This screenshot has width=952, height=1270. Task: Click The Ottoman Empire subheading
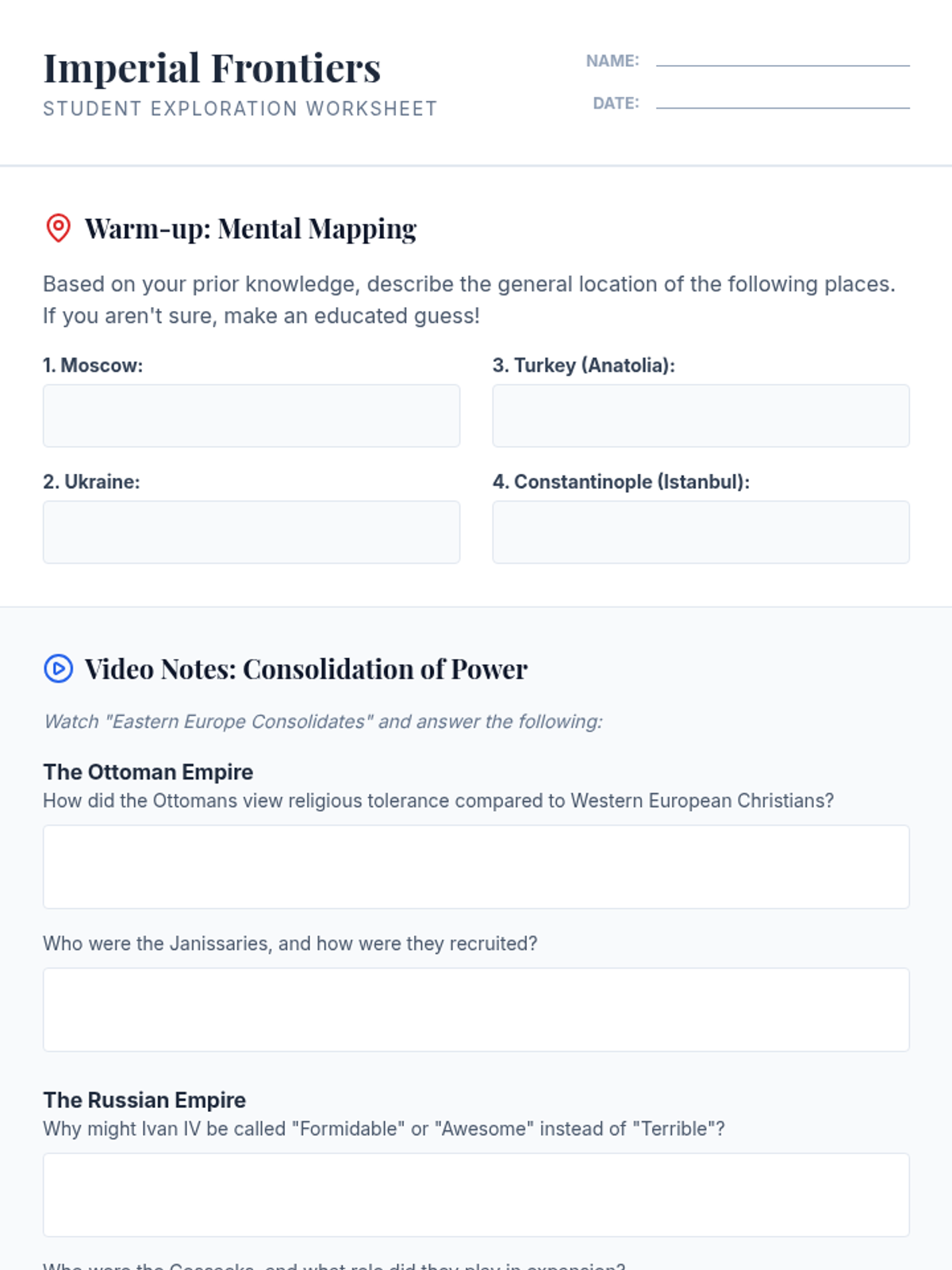148,772
